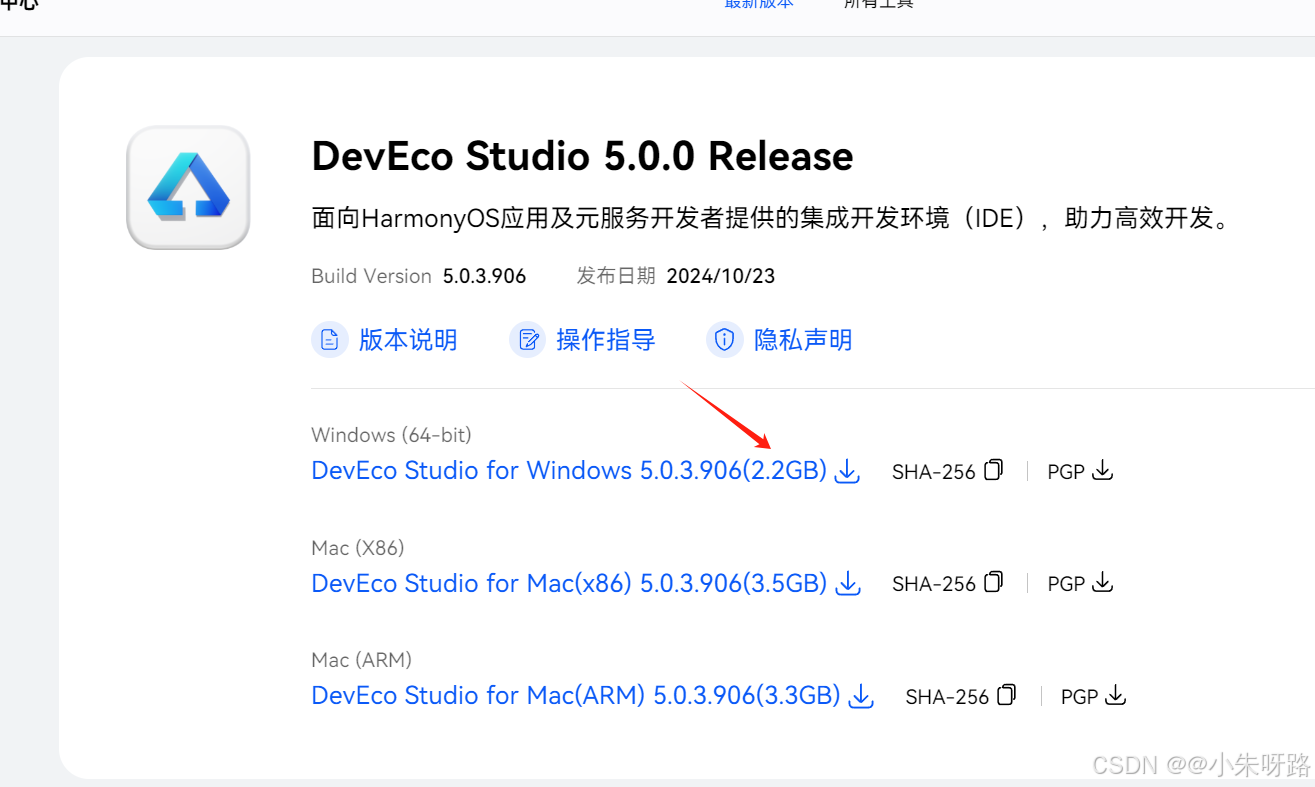Screen dimensions: 1315x787
Task: Click the 中心 menu label
Action: pos(16,4)
